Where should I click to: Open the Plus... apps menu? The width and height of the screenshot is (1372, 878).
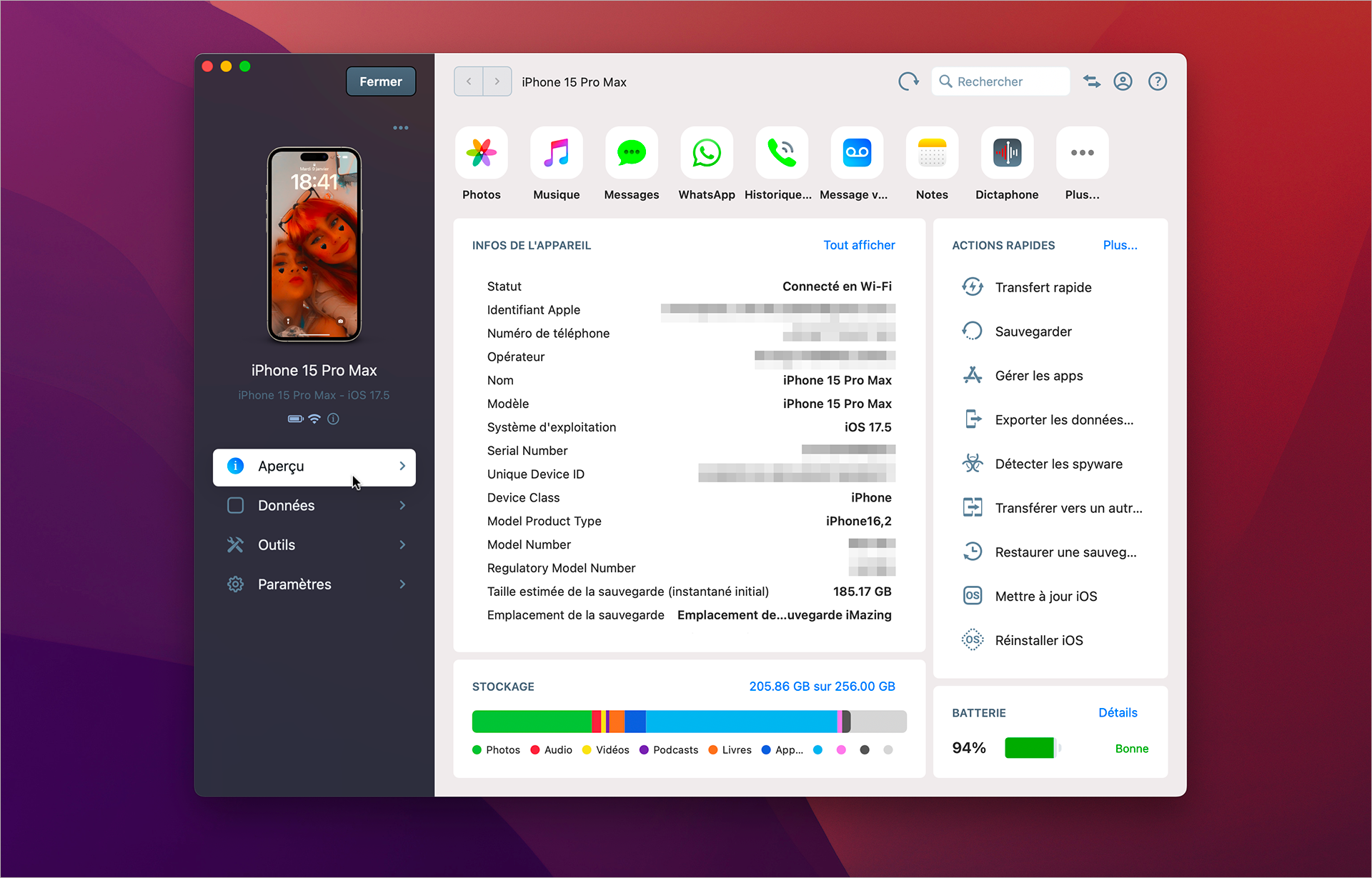coord(1082,153)
